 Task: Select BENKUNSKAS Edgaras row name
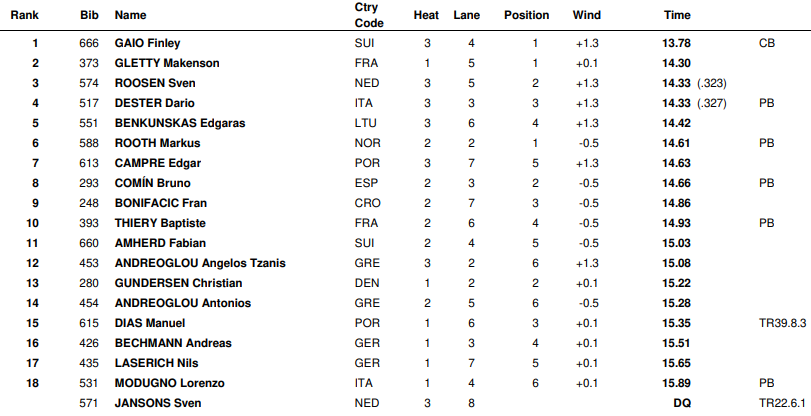click(179, 123)
